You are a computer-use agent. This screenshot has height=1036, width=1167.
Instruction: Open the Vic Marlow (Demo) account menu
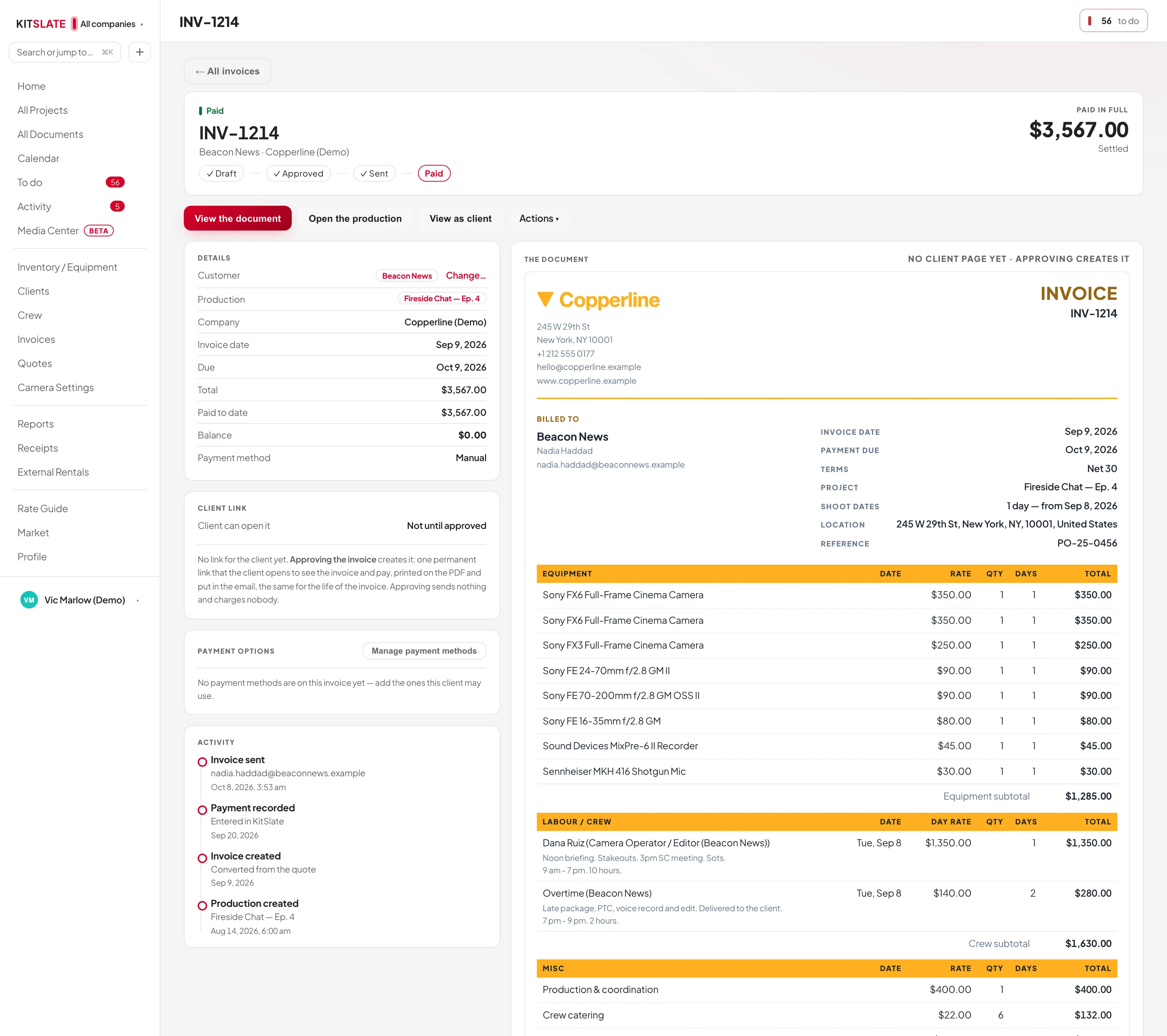click(x=80, y=600)
